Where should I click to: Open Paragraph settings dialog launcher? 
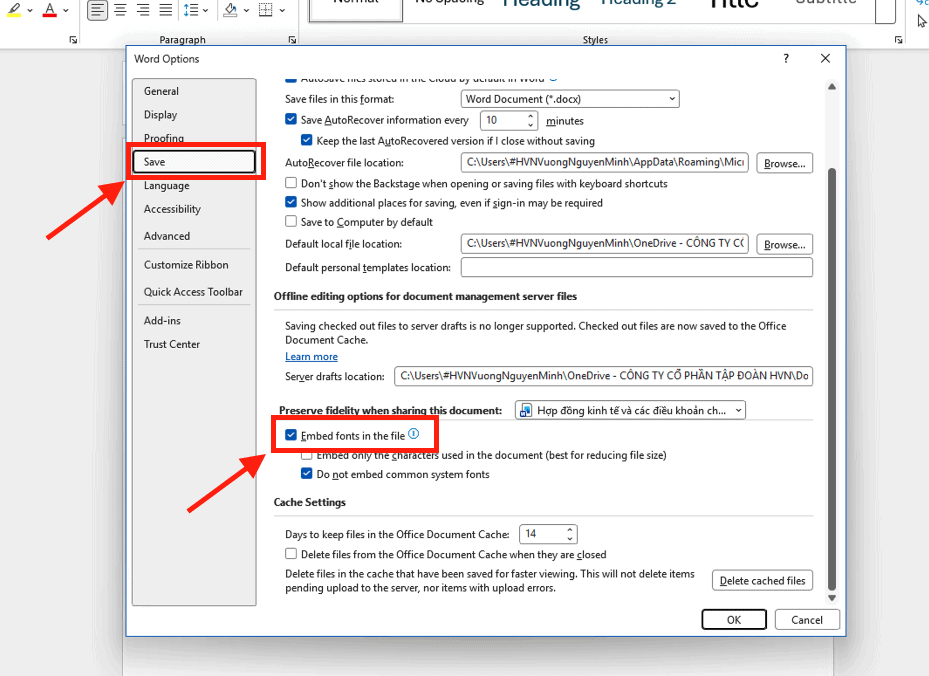coord(291,40)
